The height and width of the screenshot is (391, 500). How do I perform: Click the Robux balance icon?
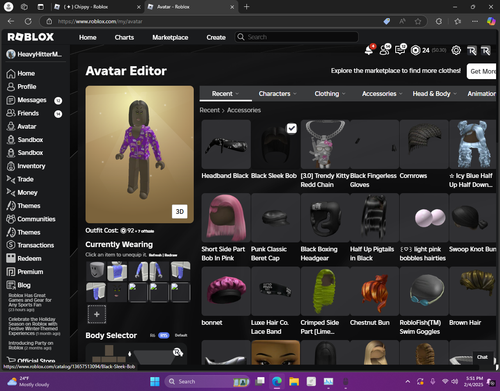(x=415, y=50)
